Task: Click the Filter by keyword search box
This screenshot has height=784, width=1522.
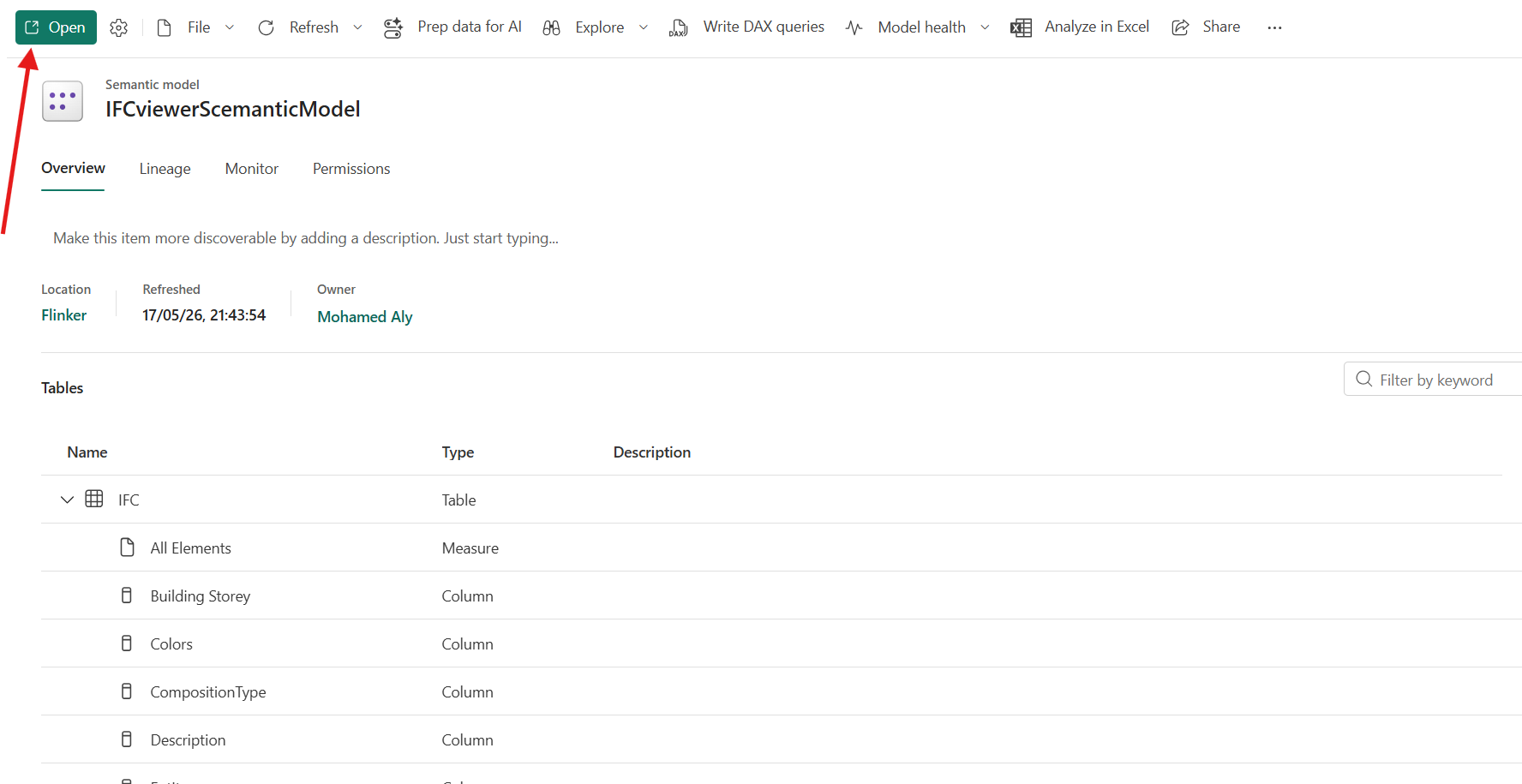Action: pos(1433,380)
